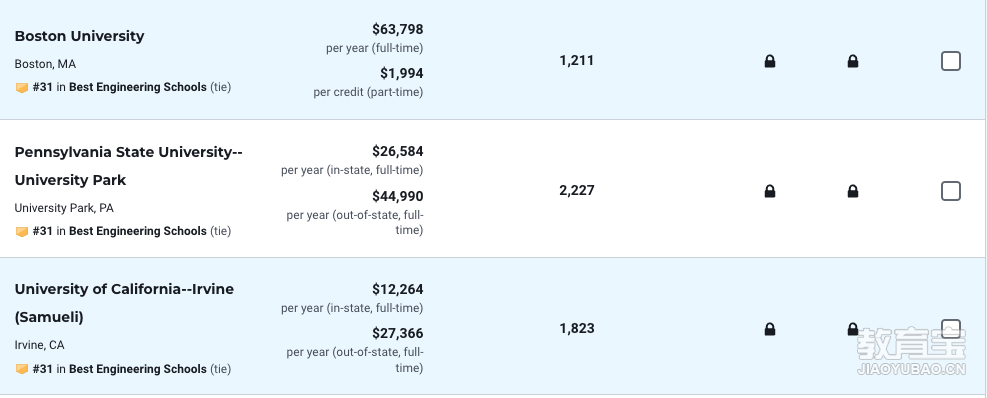
Task: Open Best Engineering Schools link under UC Irvine
Action: pyautogui.click(x=138, y=369)
